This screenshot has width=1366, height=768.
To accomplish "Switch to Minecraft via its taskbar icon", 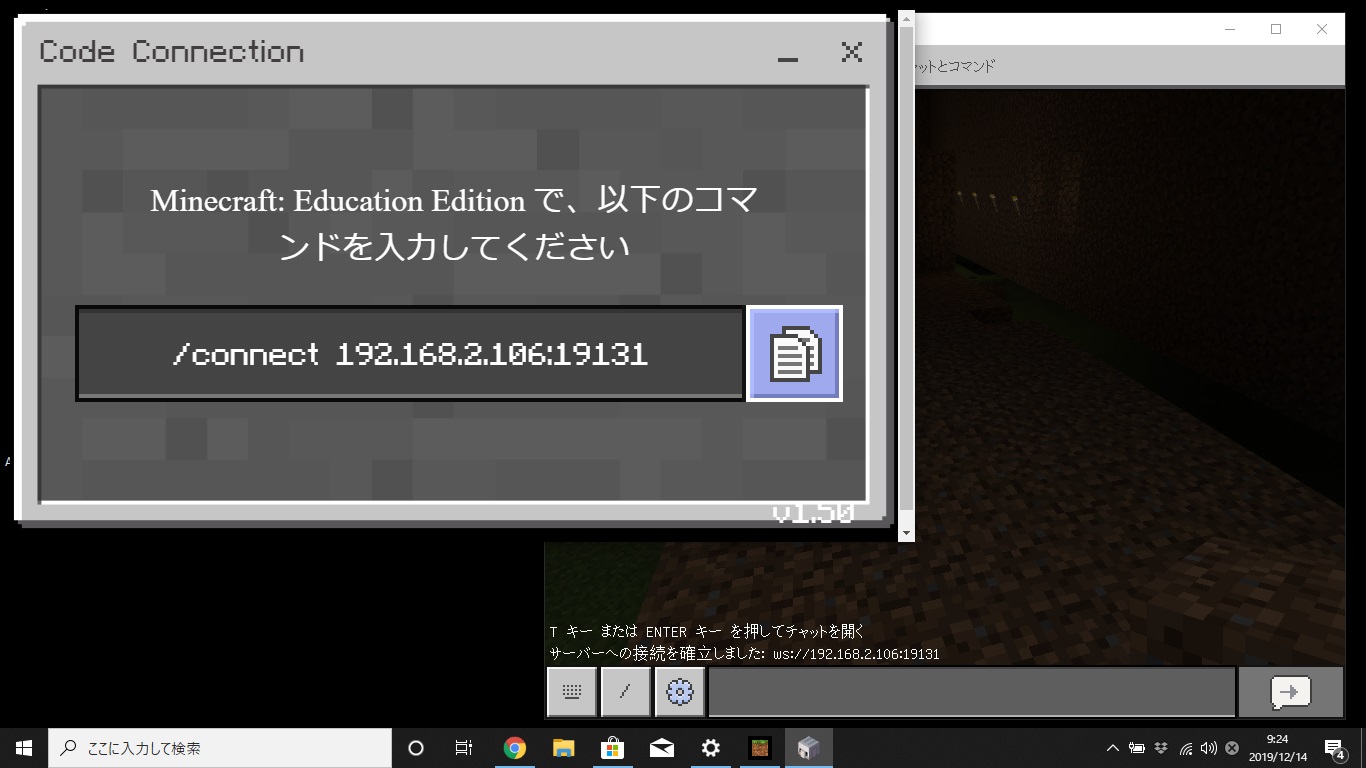I will (760, 748).
